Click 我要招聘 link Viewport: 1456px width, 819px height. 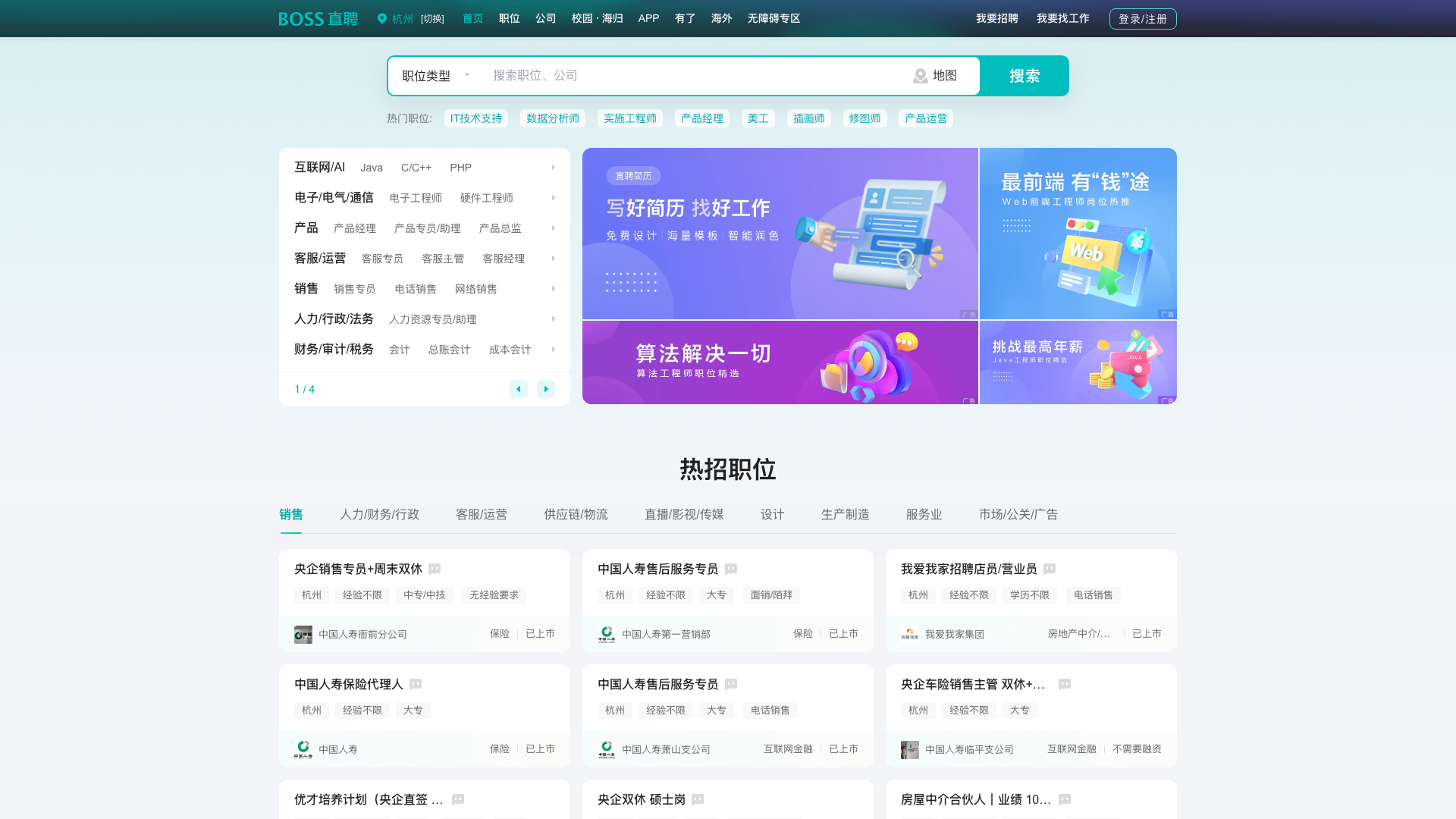point(997,18)
